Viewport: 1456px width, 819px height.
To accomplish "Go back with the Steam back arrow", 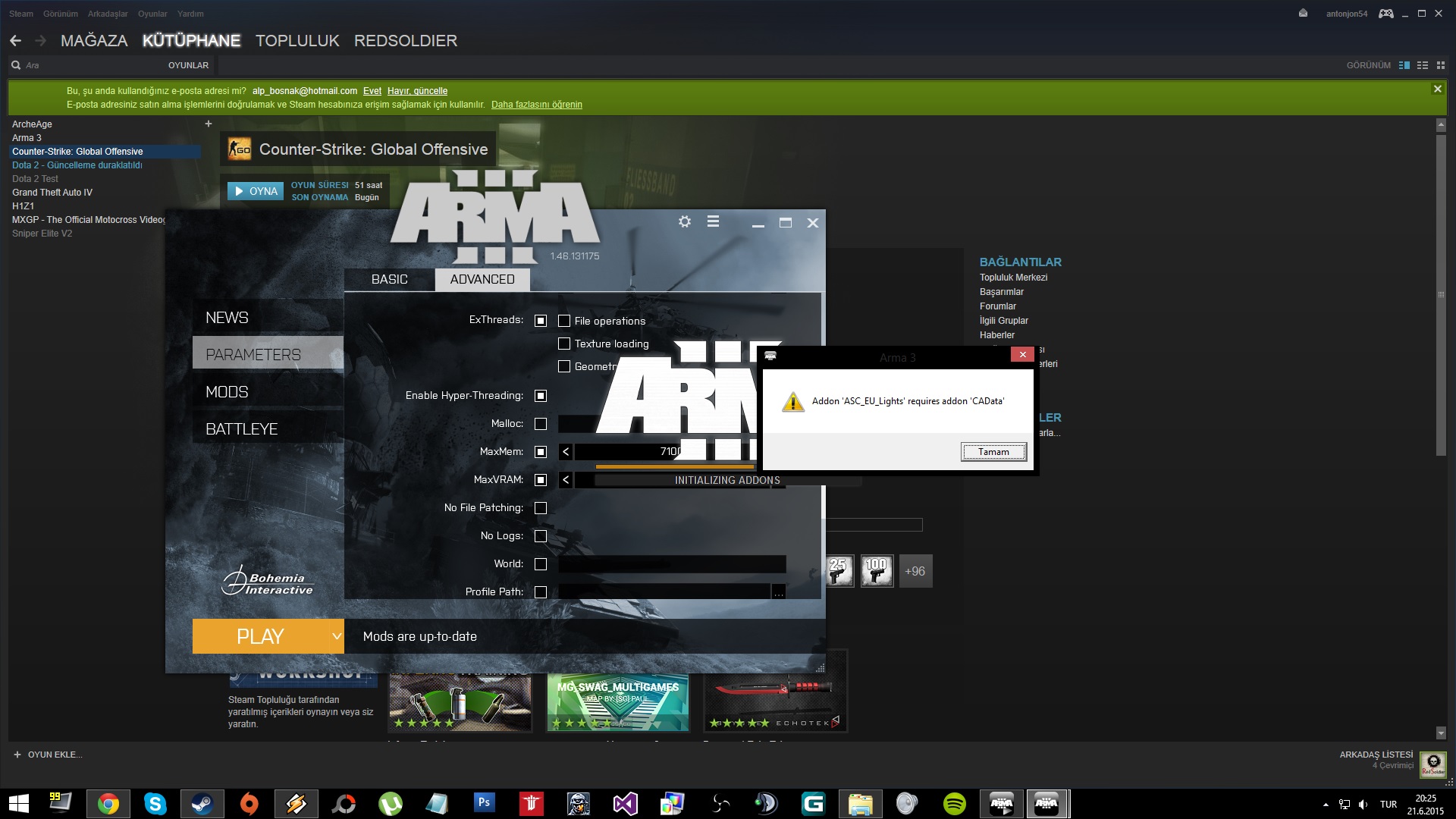I will [x=16, y=41].
